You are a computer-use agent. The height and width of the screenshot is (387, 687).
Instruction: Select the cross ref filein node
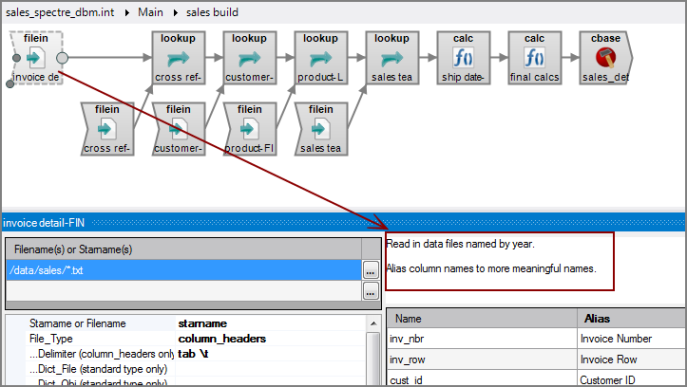point(107,129)
